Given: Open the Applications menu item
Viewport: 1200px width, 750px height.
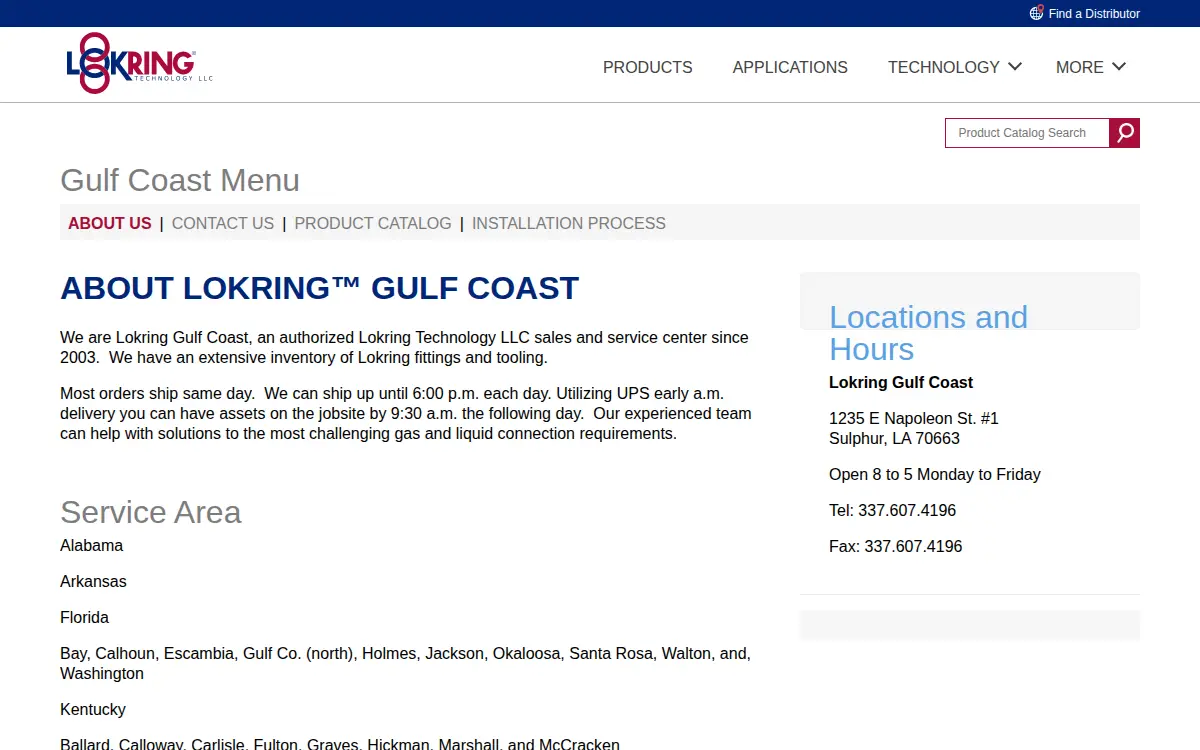Looking at the screenshot, I should (790, 67).
